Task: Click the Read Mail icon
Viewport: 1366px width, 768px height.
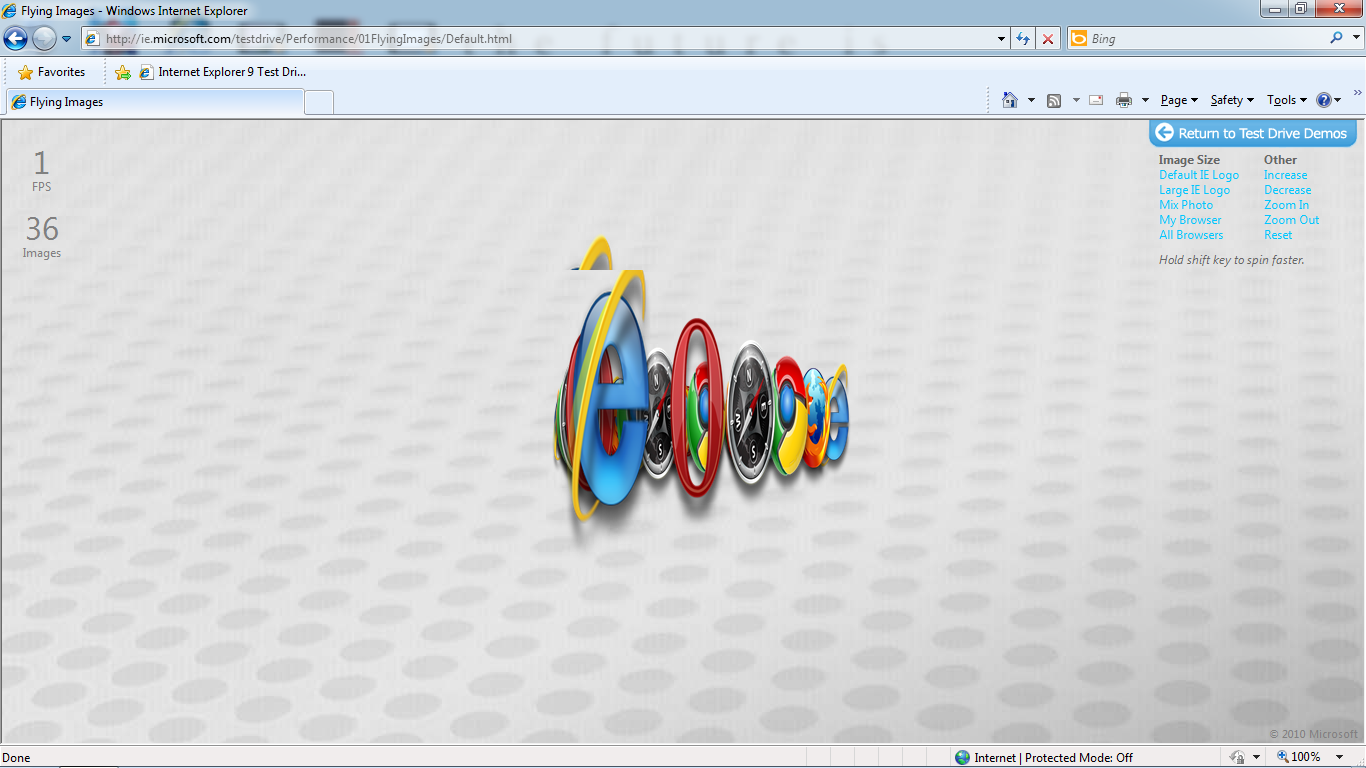Action: [x=1094, y=100]
